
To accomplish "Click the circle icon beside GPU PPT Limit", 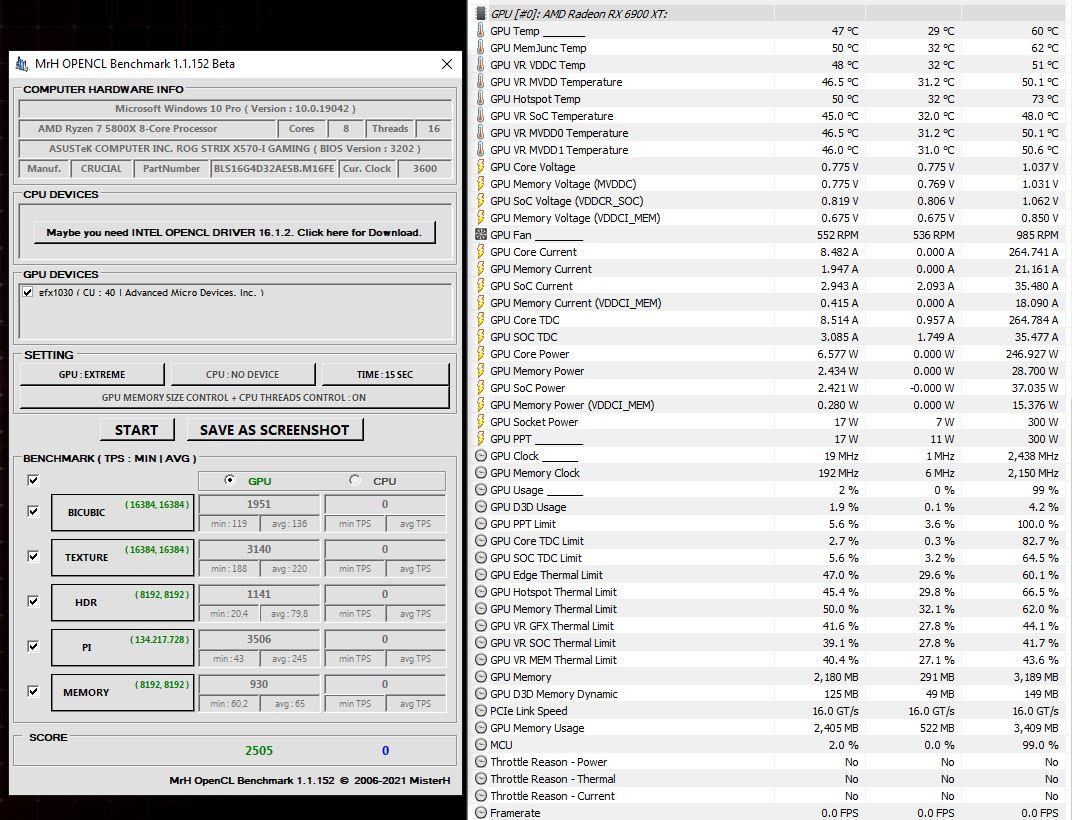I will [x=481, y=524].
